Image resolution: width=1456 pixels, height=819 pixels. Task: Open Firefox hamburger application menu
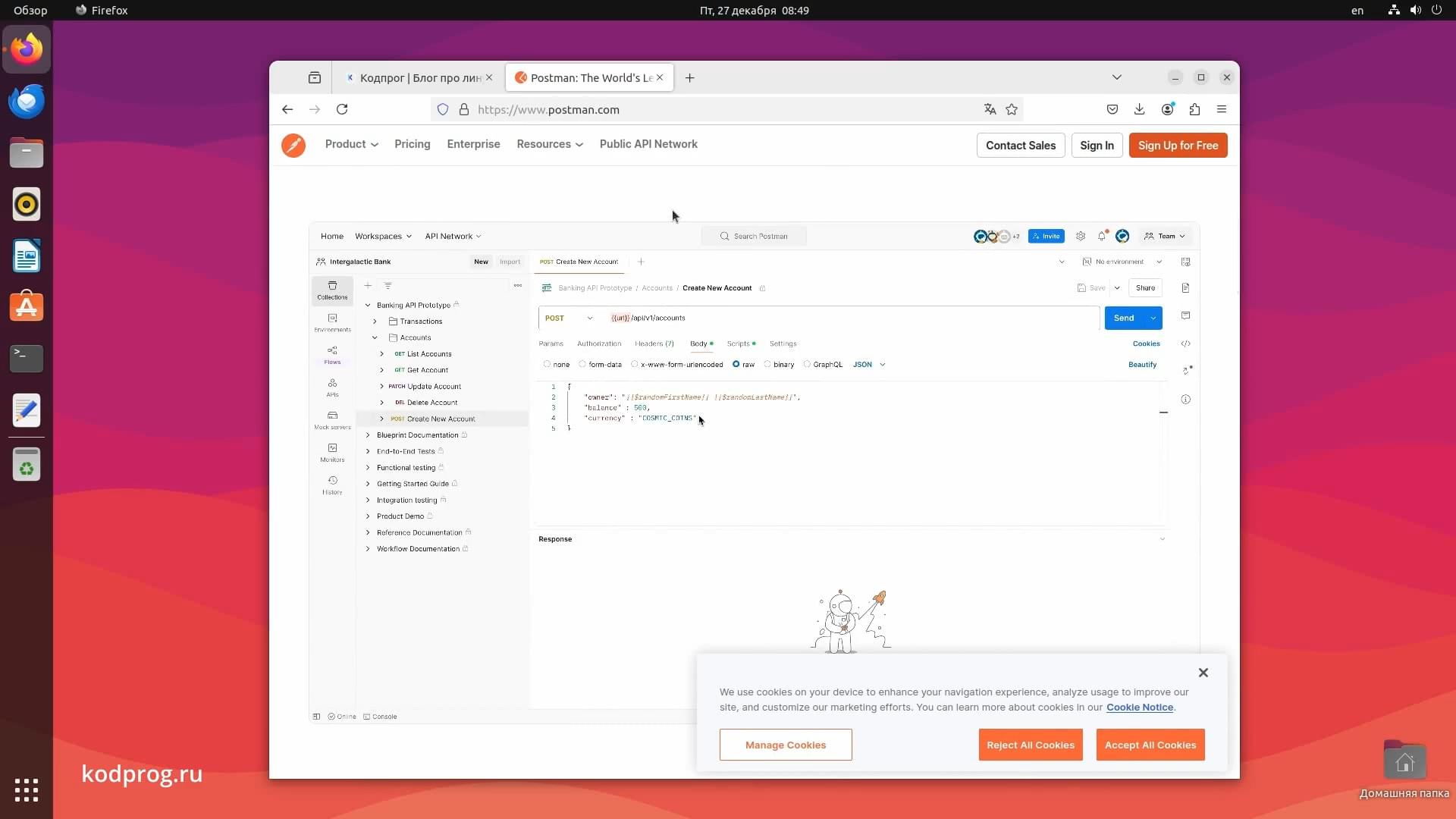click(x=1222, y=109)
